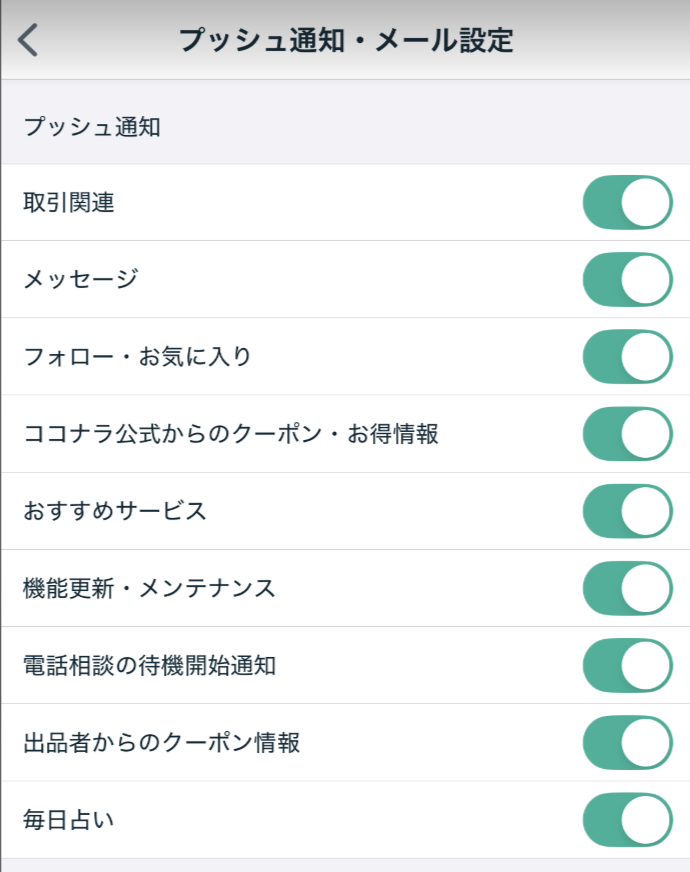
Task: Toggle the 毎日占い notification switch
Action: (x=627, y=820)
